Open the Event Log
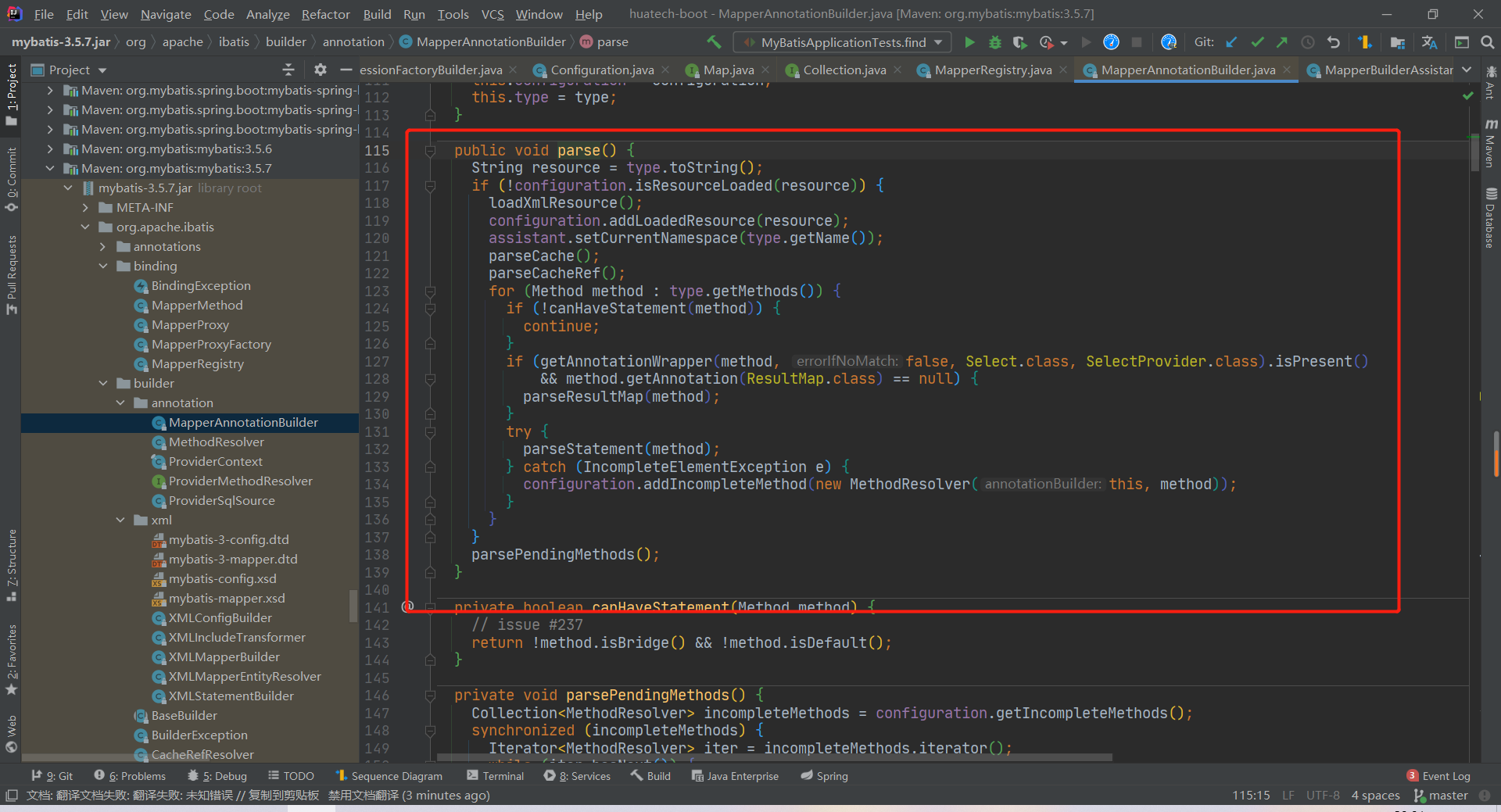The image size is (1501, 812). 1438,776
